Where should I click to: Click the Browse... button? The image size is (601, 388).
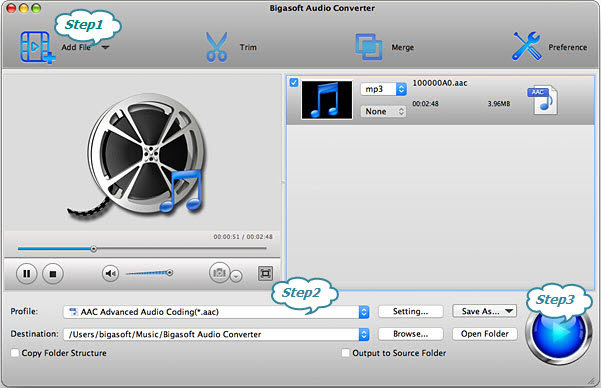point(411,334)
